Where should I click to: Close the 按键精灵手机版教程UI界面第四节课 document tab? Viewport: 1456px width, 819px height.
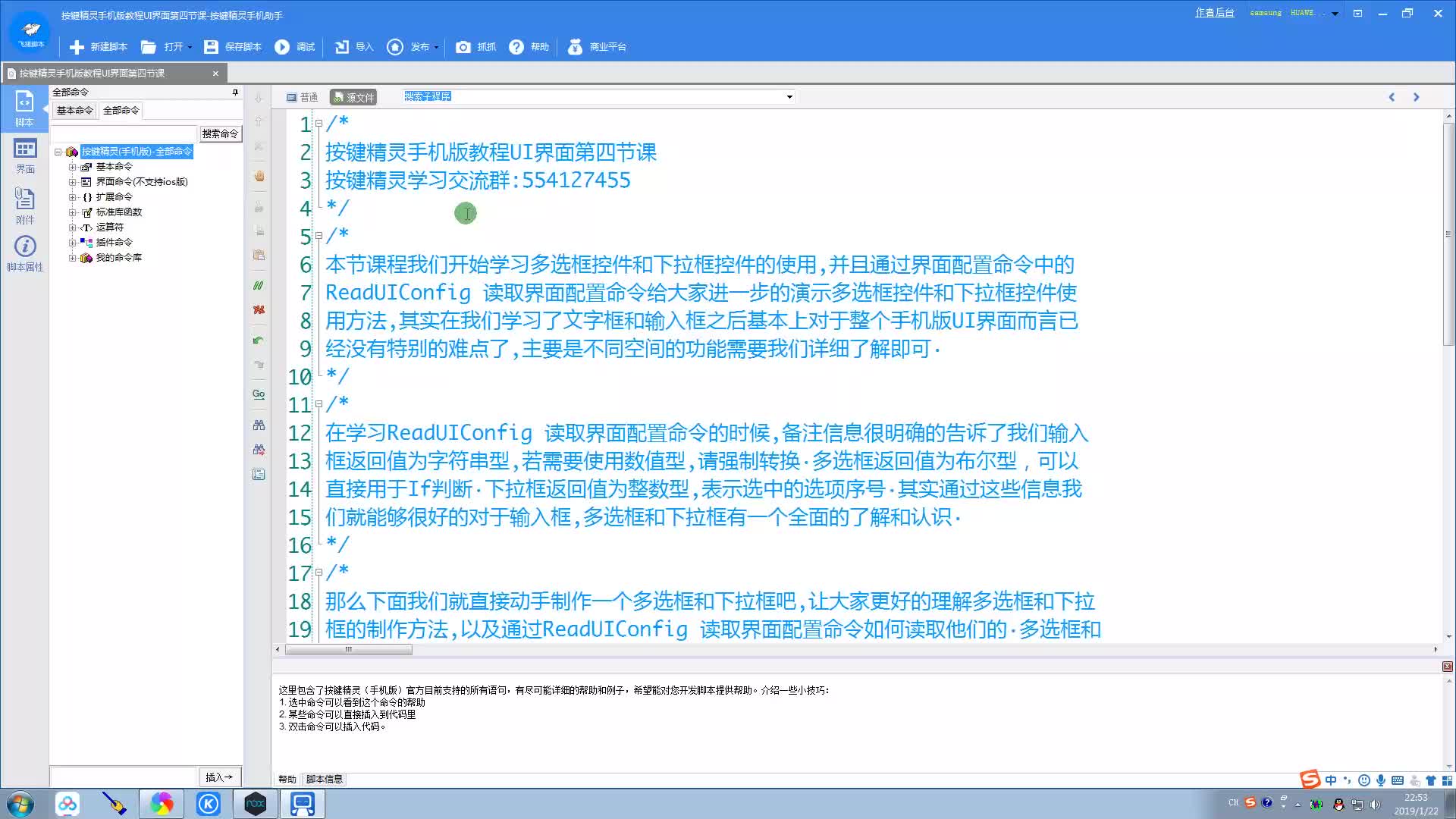pos(215,74)
